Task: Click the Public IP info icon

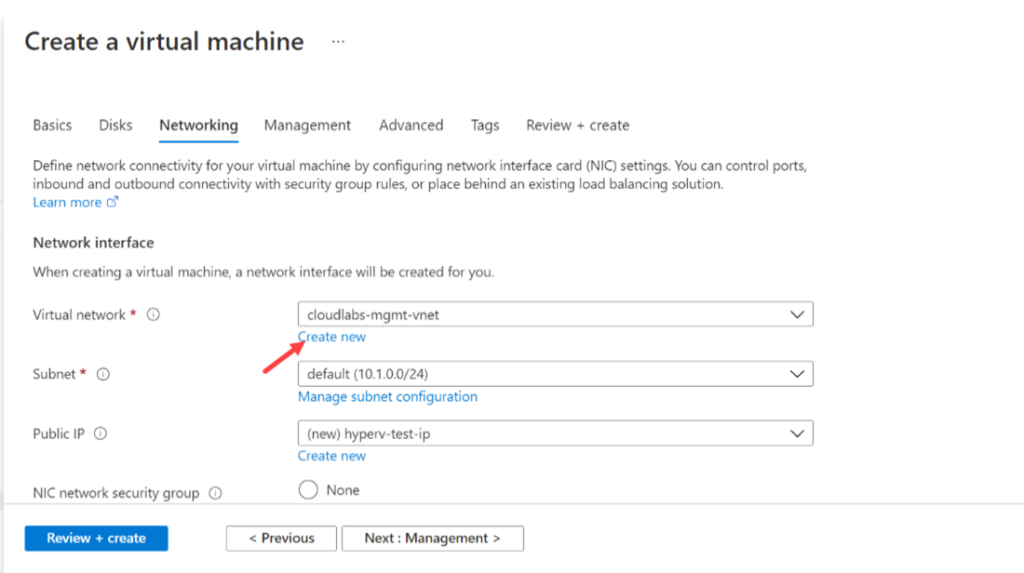Action: pos(100,434)
